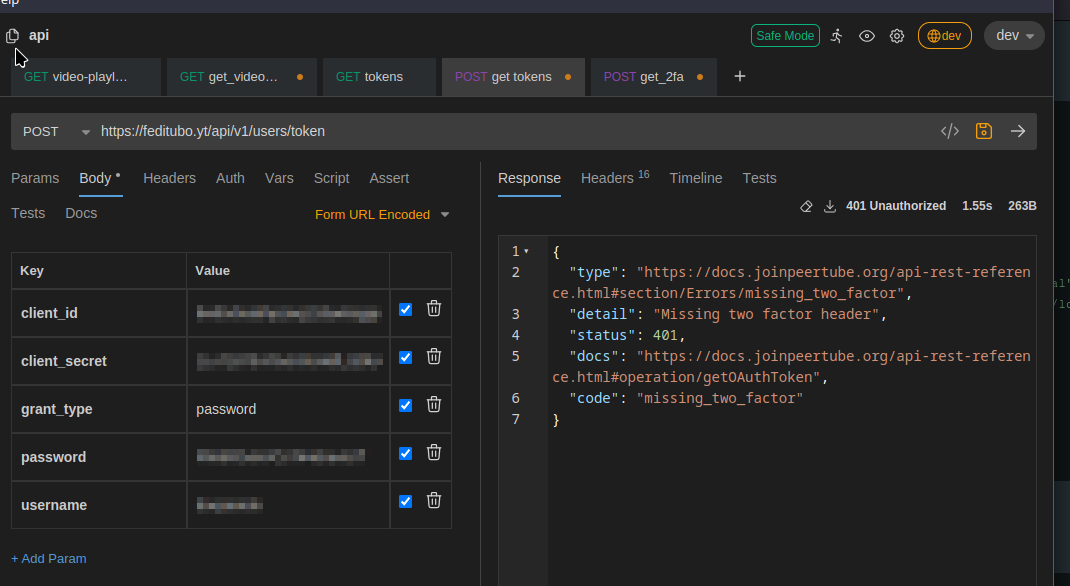Save the request with the save icon
1070x586 pixels.
[984, 131]
